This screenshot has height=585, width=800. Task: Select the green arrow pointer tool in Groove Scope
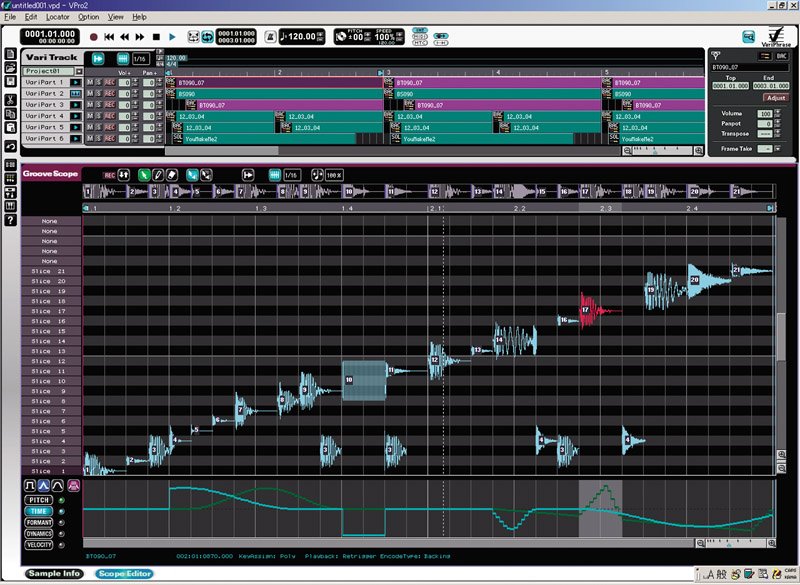[144, 175]
